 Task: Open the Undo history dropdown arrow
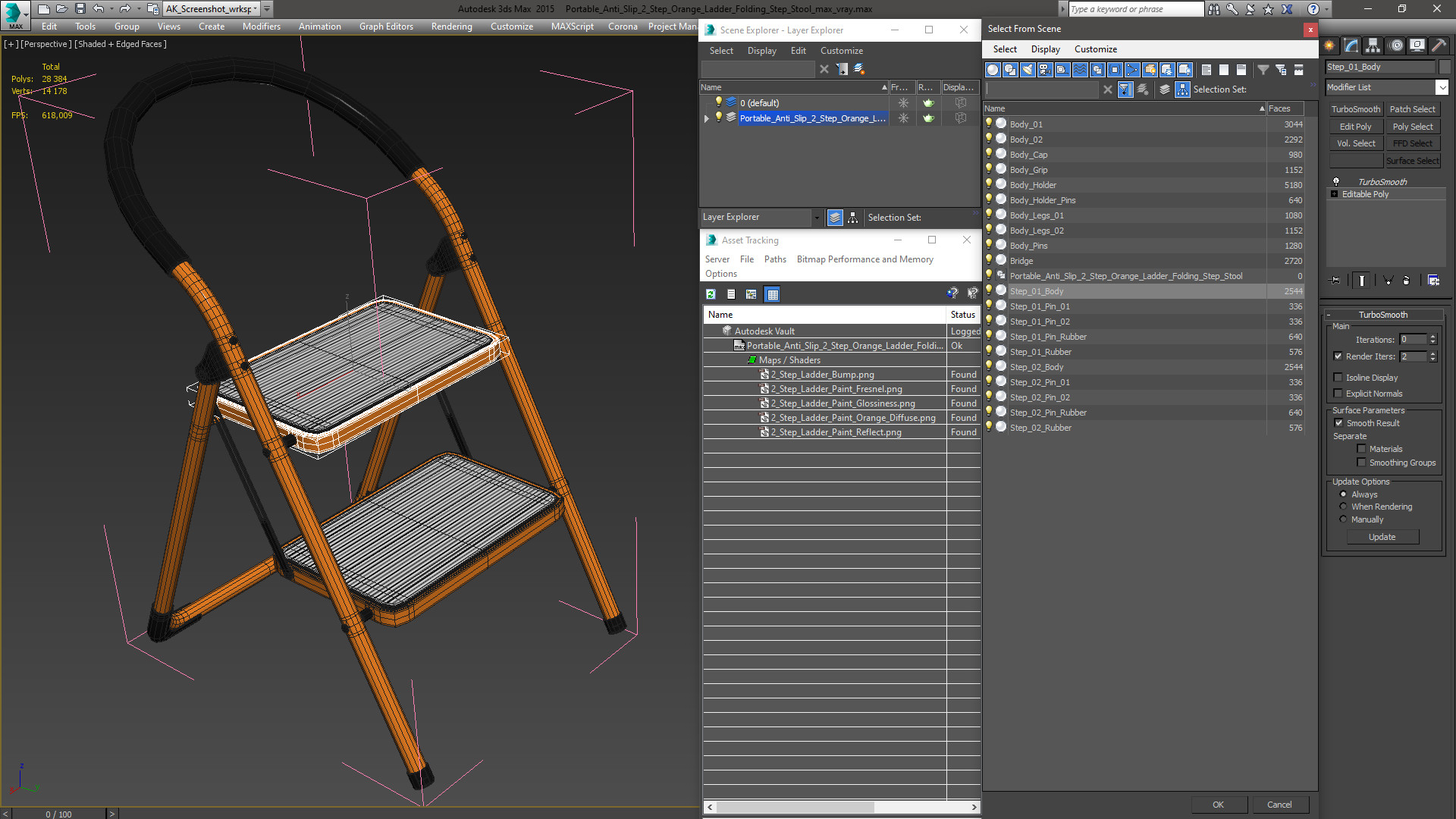click(111, 9)
